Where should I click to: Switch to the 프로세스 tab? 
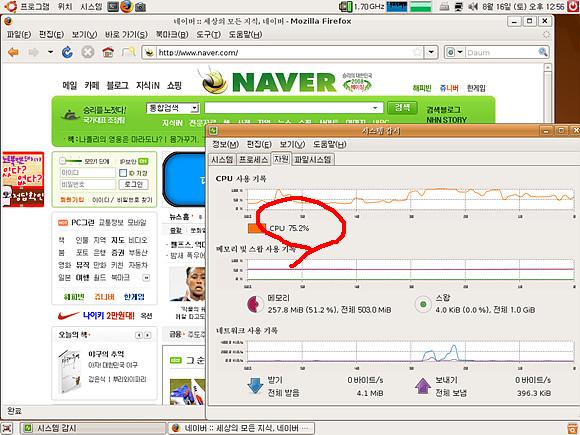[x=253, y=159]
